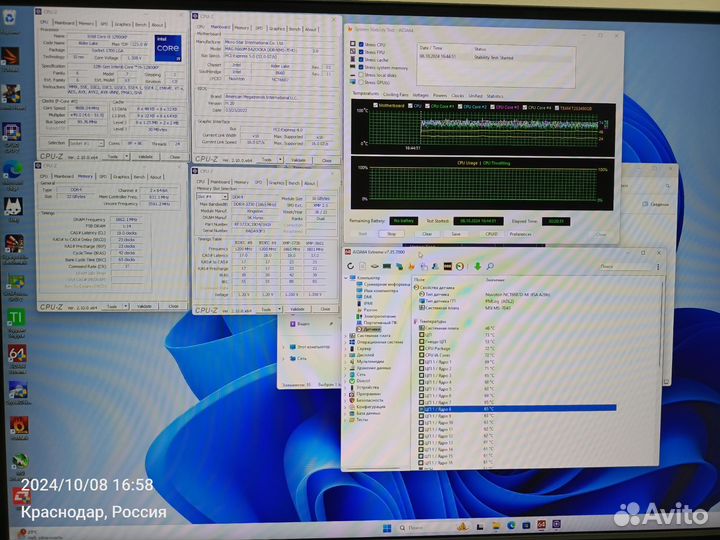This screenshot has width=720, height=540.
Task: Select Разгон item in AIDA64 tree
Action: click(x=366, y=309)
